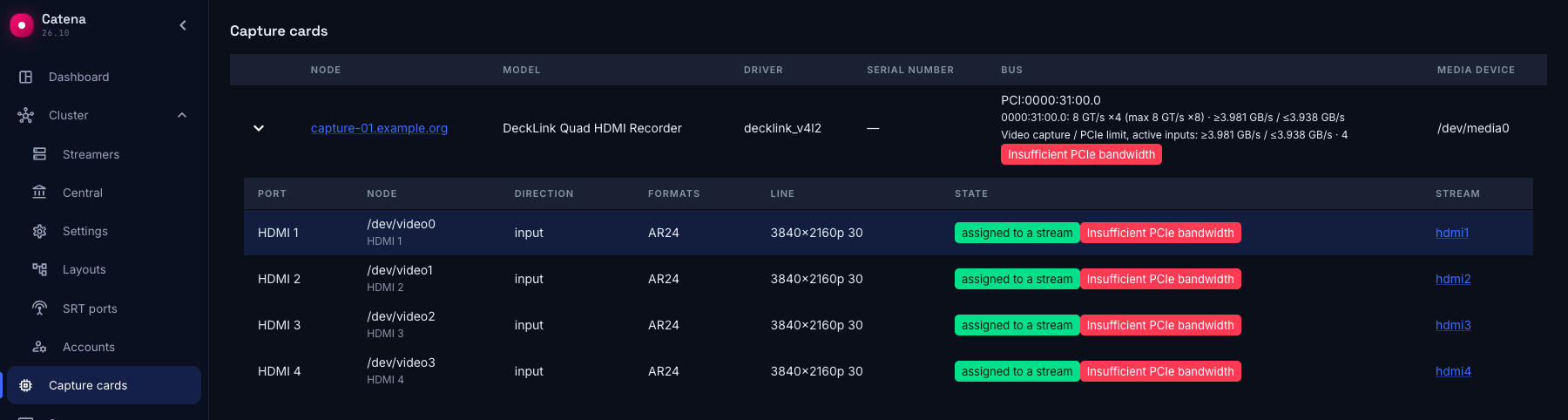This screenshot has height=420, width=1568.
Task: Click the DeckLink Quad HDMI Recorder model text
Action: (x=592, y=128)
